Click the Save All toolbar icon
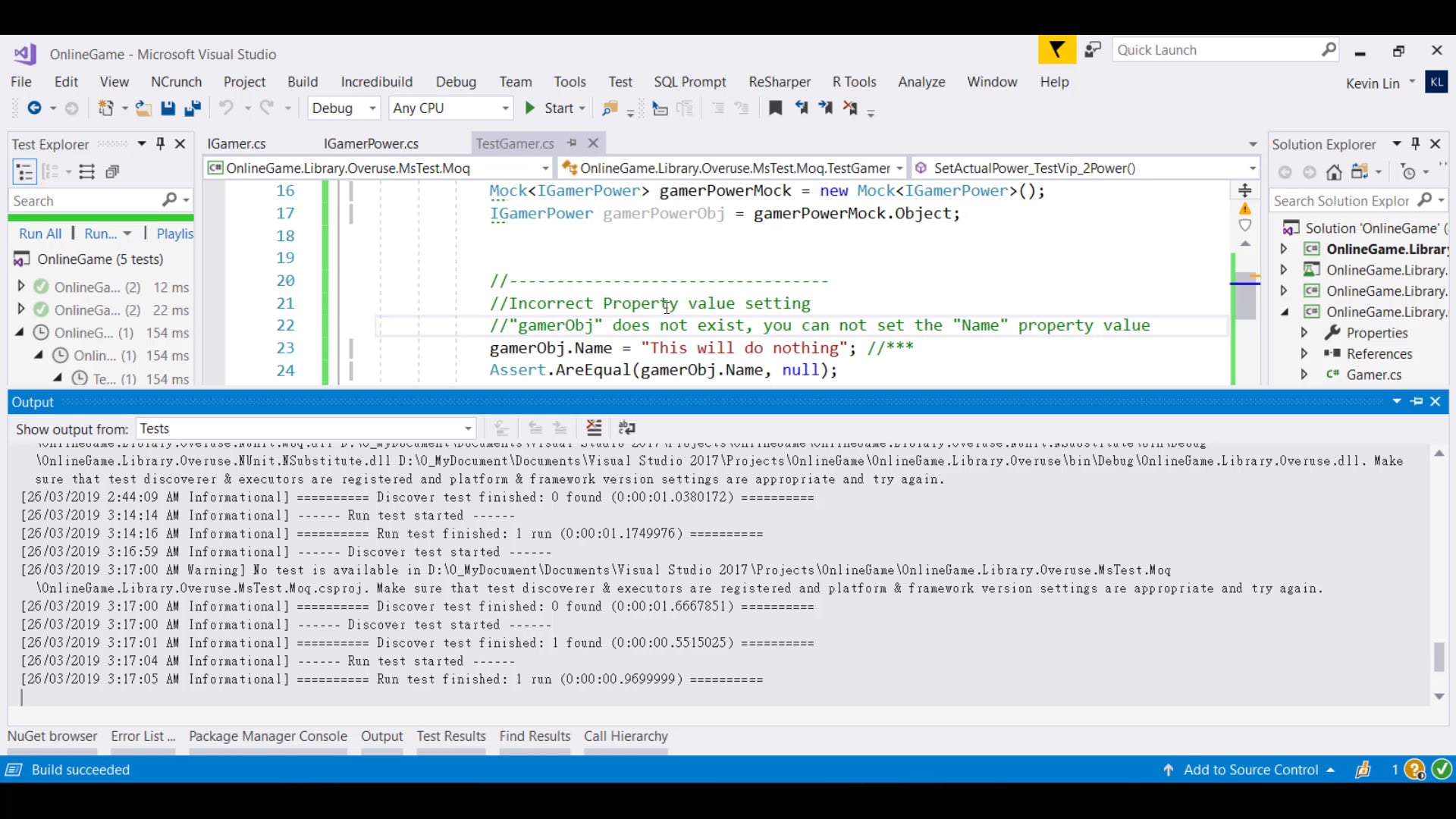Screen dimensions: 1456x819 click(193, 108)
